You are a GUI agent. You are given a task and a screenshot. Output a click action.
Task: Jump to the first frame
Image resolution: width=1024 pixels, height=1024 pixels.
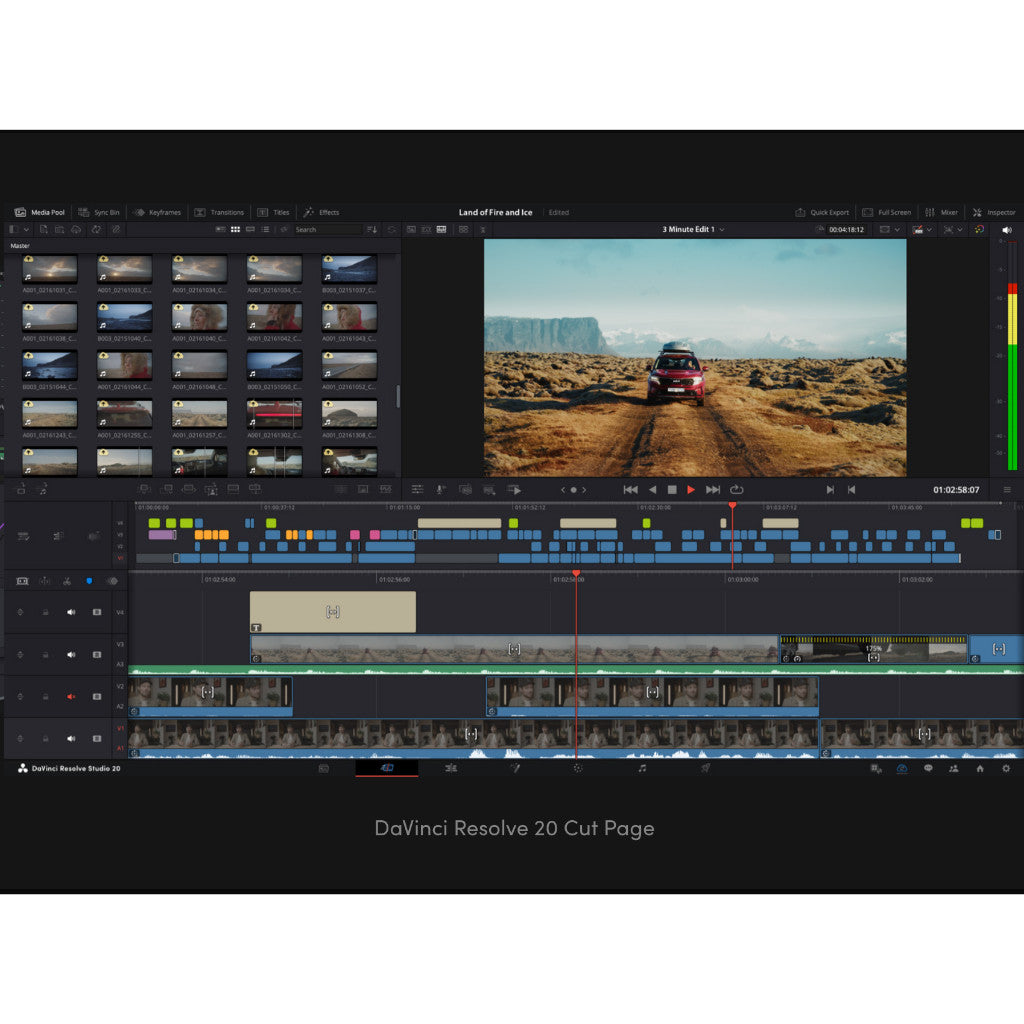click(630, 489)
